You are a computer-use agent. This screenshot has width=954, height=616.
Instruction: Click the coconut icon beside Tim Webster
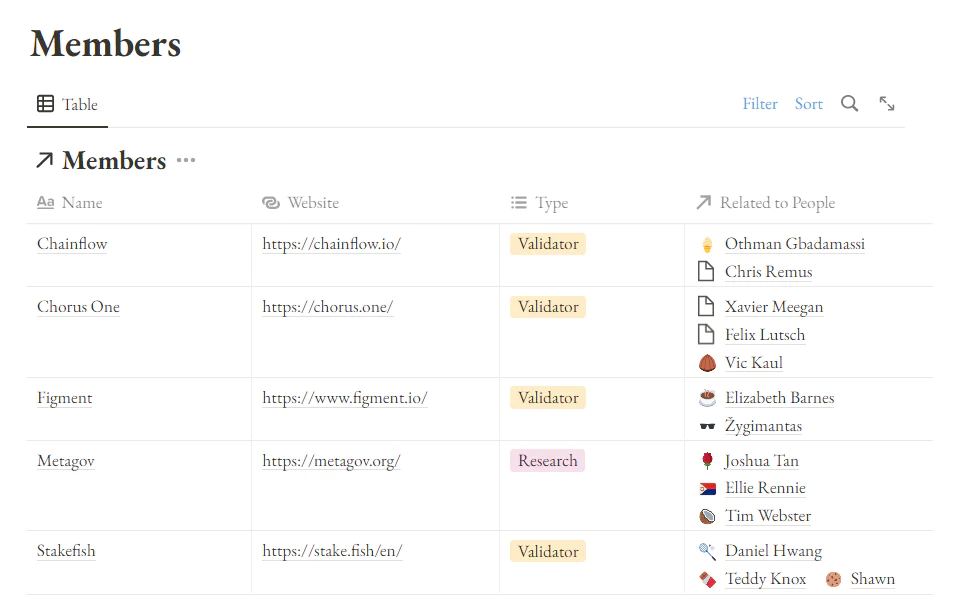point(707,517)
